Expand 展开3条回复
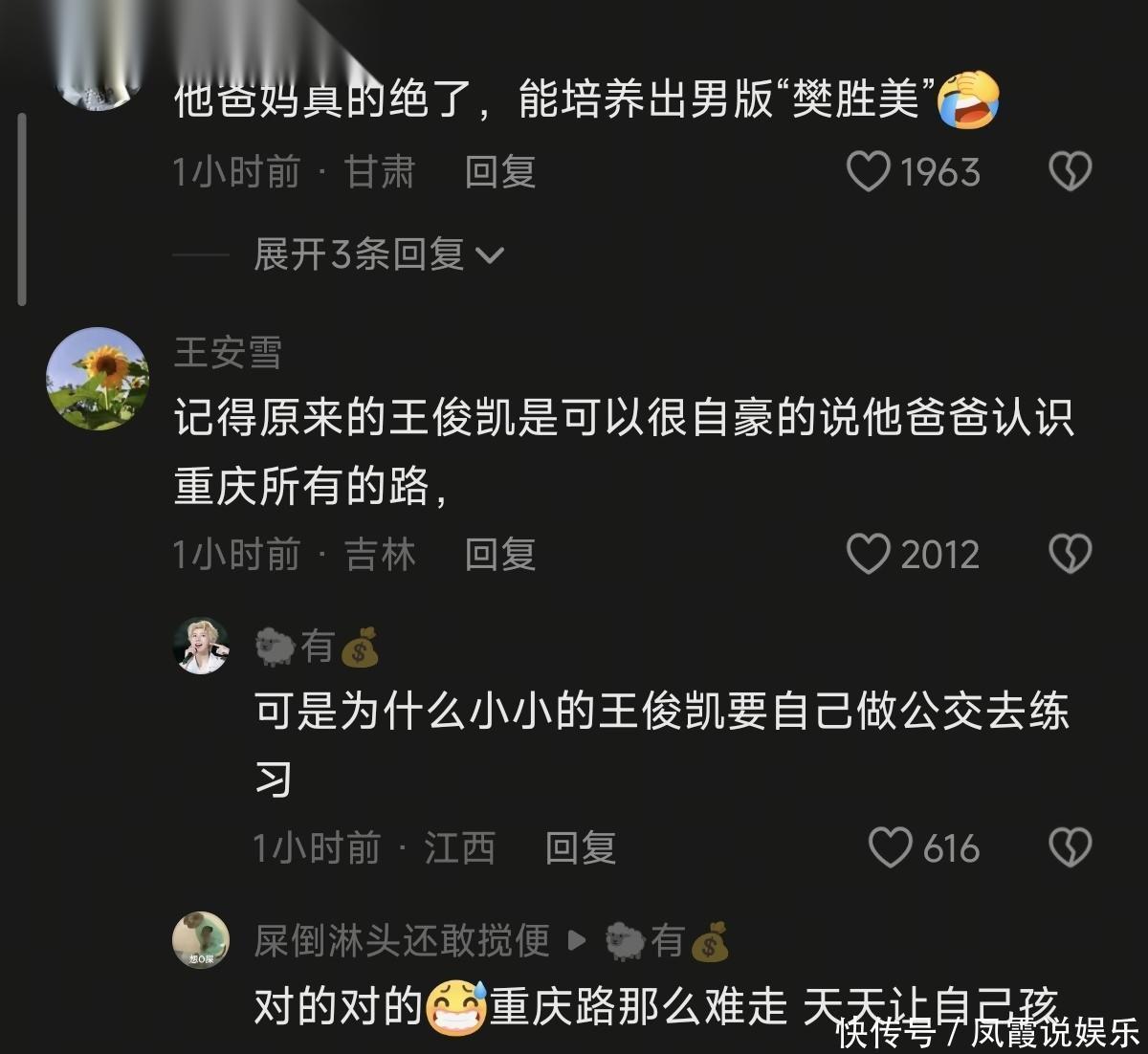This screenshot has height=1054, width=1148. click(x=379, y=254)
